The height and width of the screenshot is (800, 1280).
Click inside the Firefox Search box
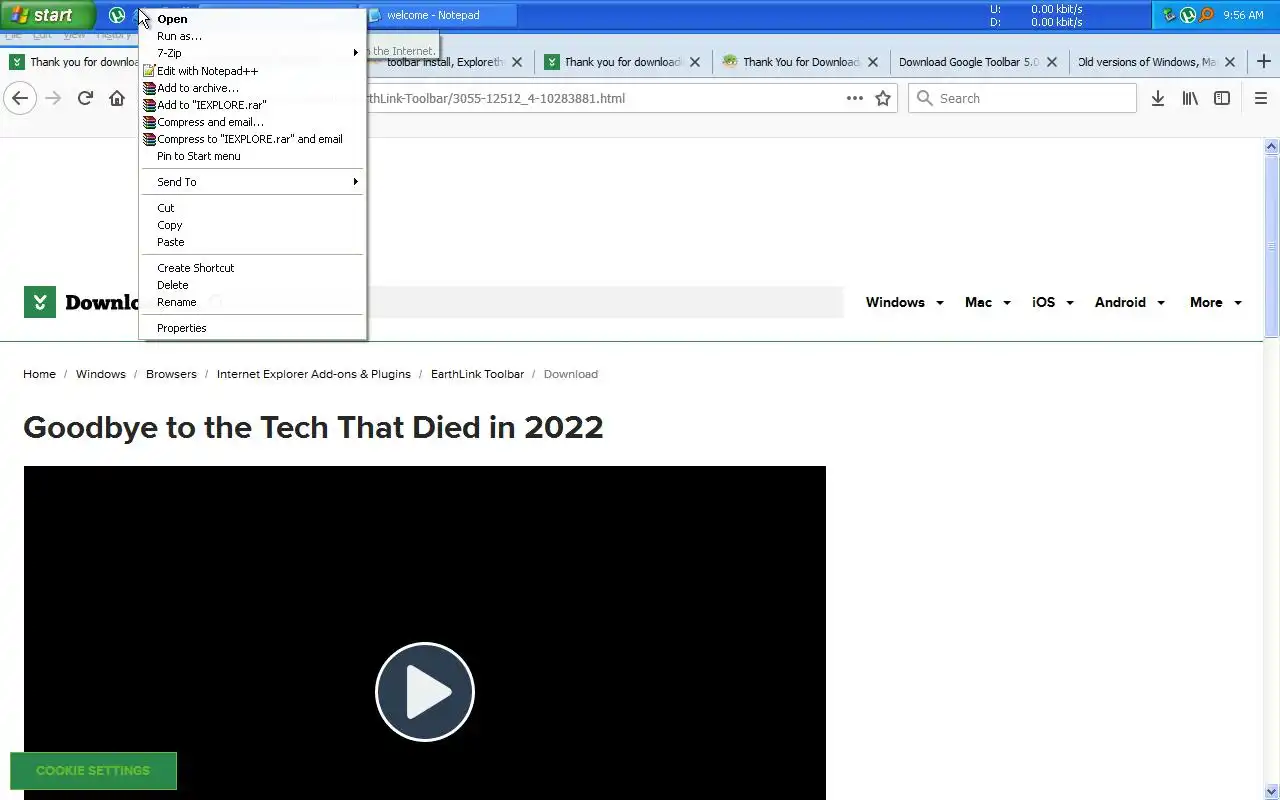pyautogui.click(x=1022, y=98)
